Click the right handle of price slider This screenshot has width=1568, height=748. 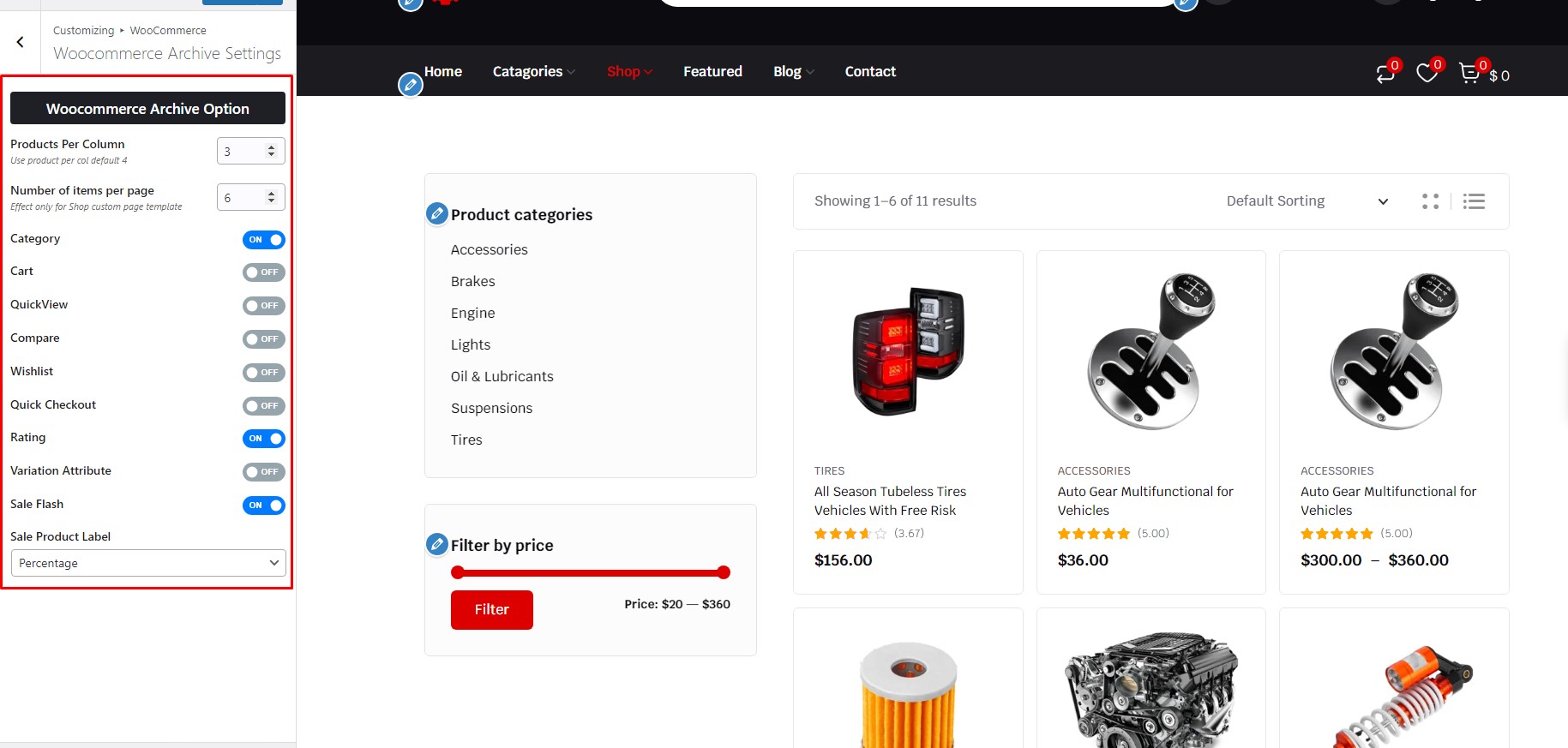coord(724,572)
